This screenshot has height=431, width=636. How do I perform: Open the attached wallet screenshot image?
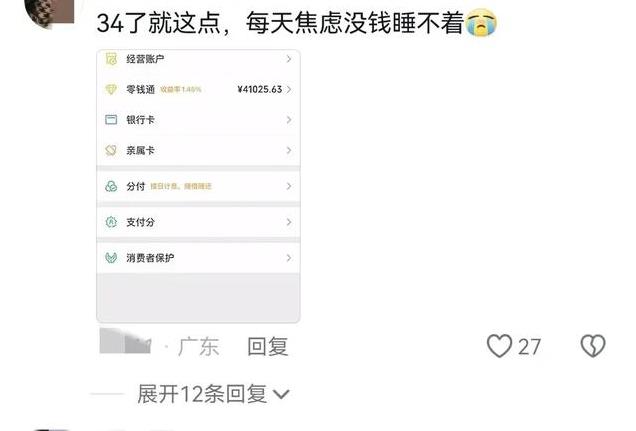(198, 186)
